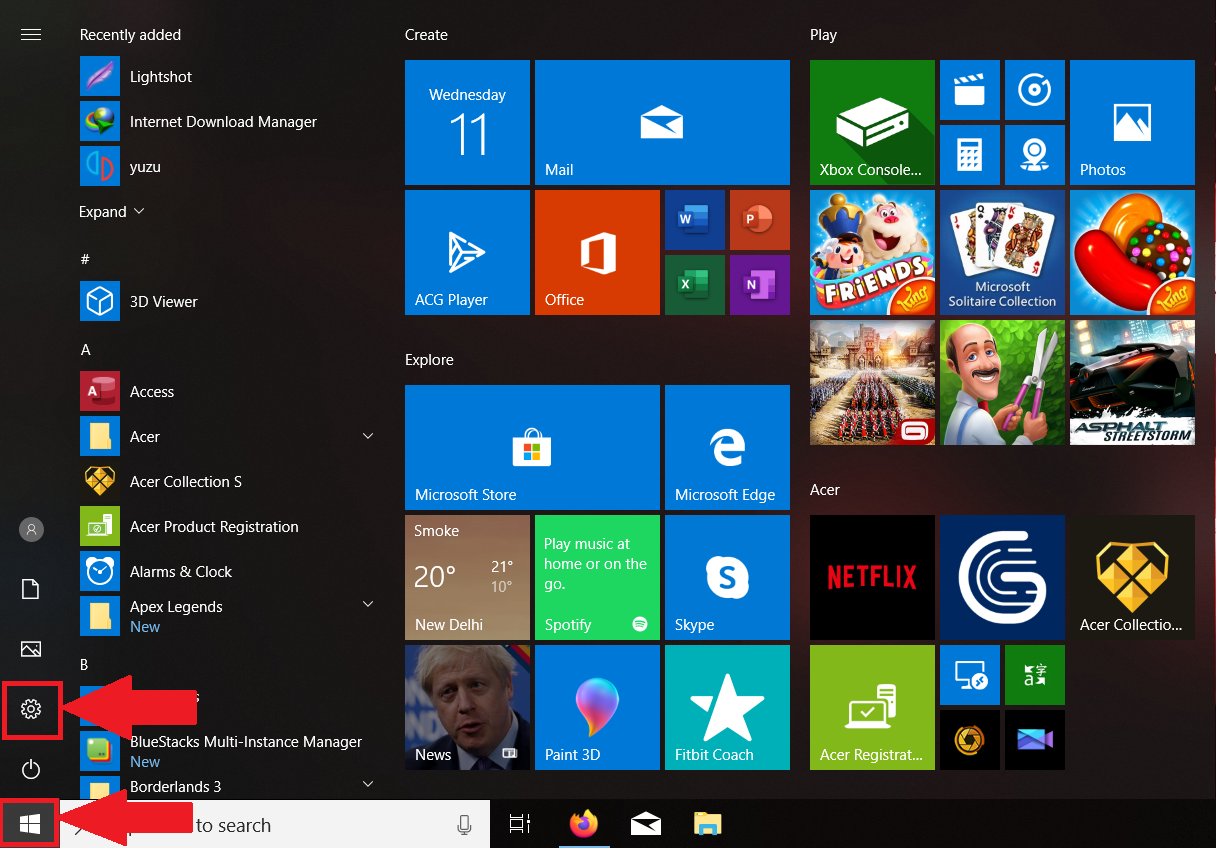Viewport: 1216px width, 848px height.
Task: Open Acer Product Registration in the app list
Action: [x=225, y=527]
